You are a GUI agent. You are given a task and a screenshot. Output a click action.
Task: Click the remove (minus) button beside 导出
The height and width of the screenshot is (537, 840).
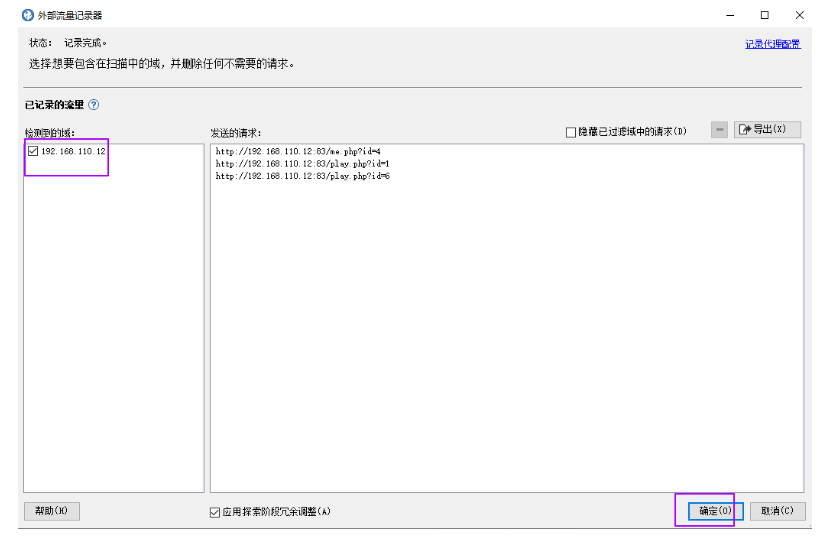click(719, 130)
